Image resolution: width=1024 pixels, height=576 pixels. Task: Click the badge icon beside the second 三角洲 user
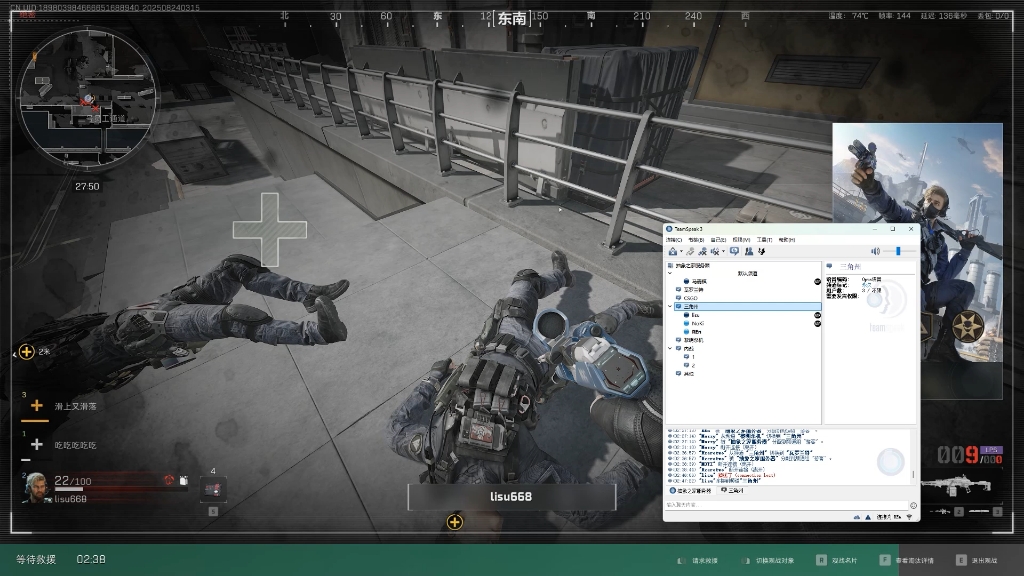(817, 323)
